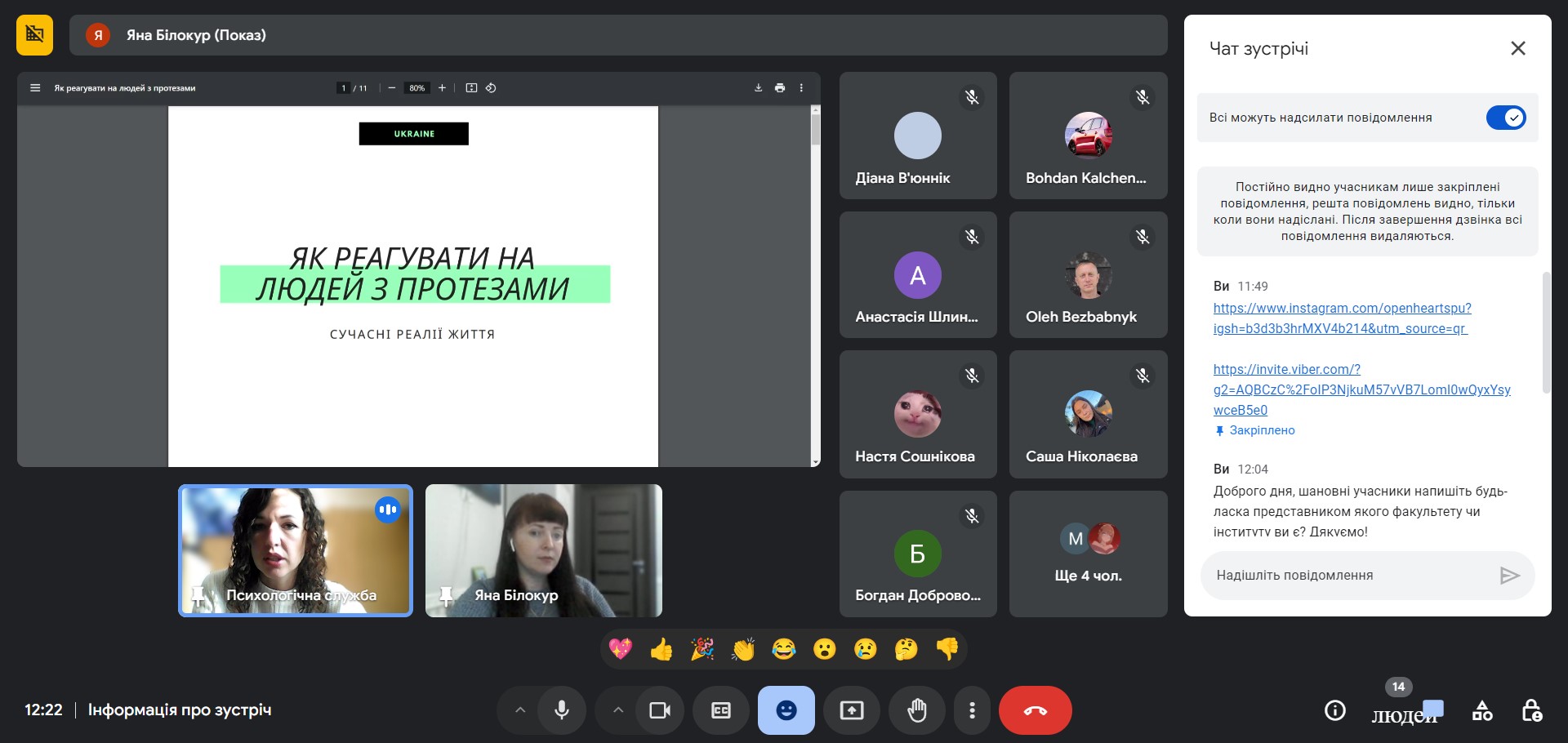Raise your hand in the meeting
Viewport: 1568px width, 743px height.
[x=917, y=710]
